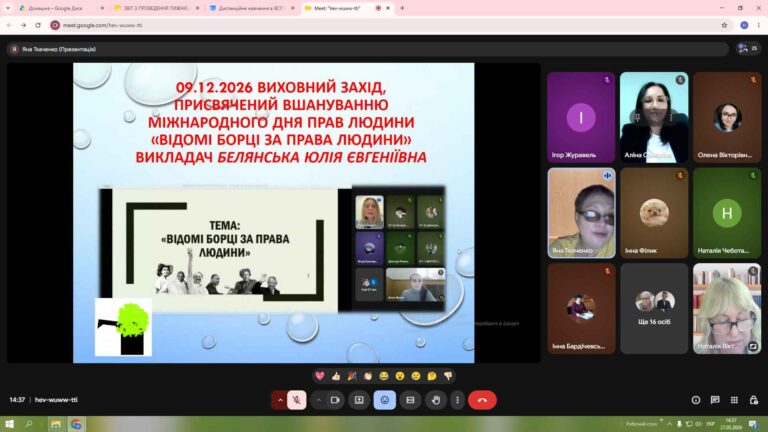This screenshot has height=432, width=768.
Task: Show the 16 other participants tile
Action: click(x=654, y=309)
